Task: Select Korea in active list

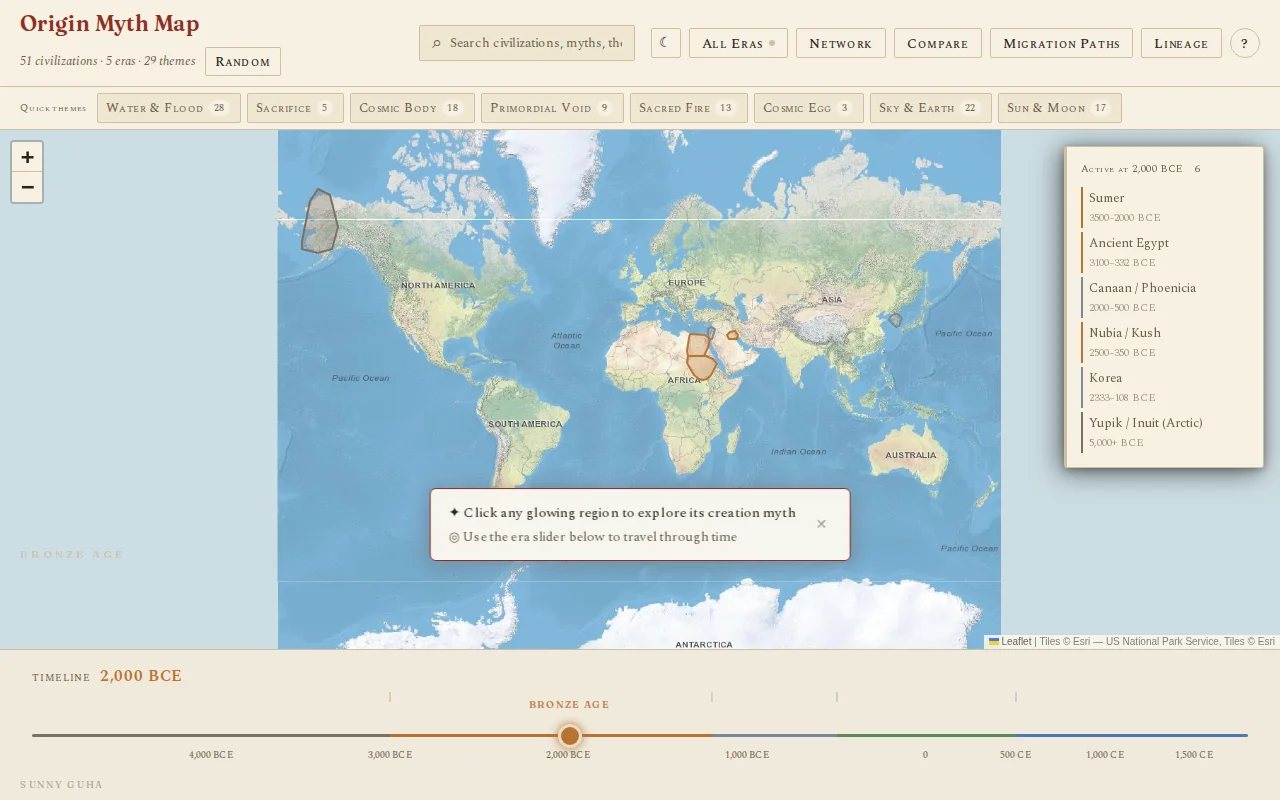Action: point(1165,387)
